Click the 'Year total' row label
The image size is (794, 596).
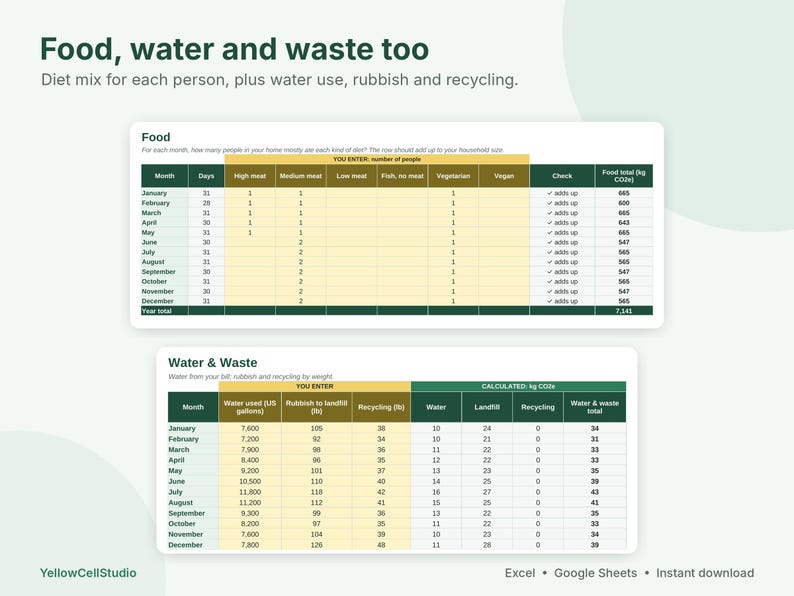pos(157,311)
